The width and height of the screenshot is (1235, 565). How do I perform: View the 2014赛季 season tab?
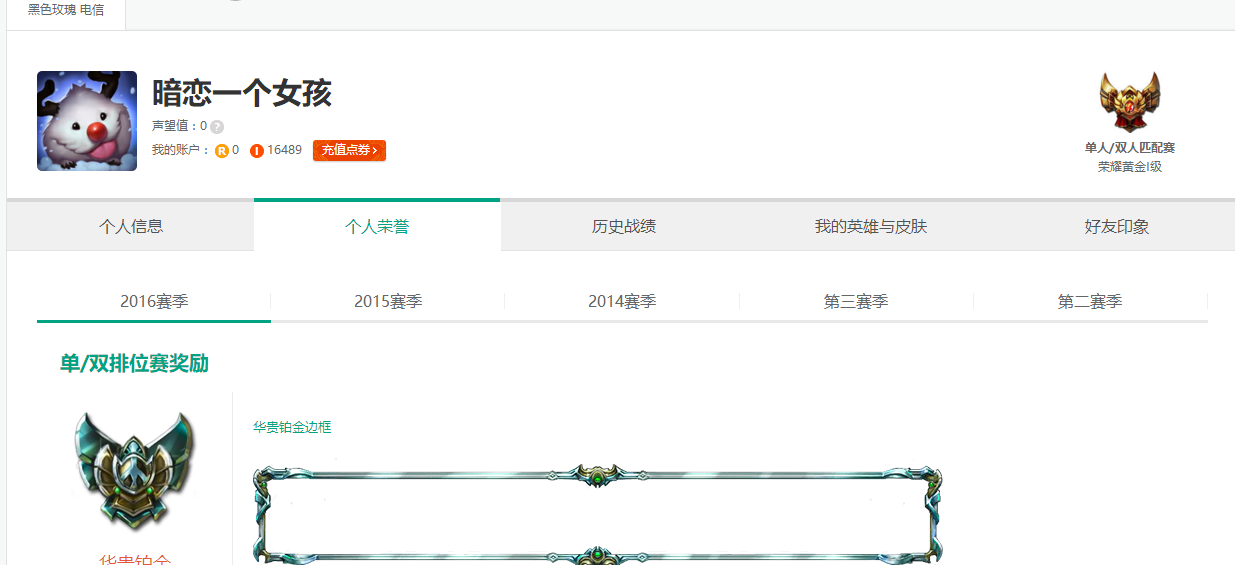click(x=622, y=301)
